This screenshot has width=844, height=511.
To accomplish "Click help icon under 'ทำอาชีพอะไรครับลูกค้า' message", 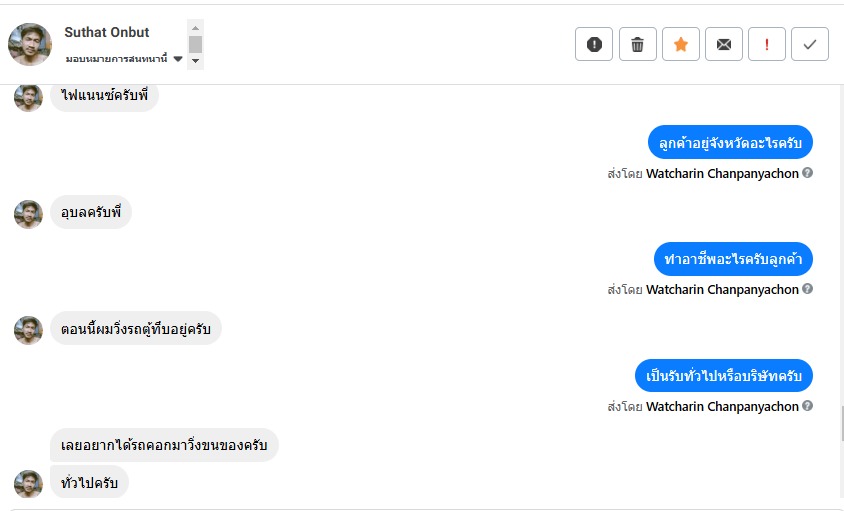I will [808, 289].
